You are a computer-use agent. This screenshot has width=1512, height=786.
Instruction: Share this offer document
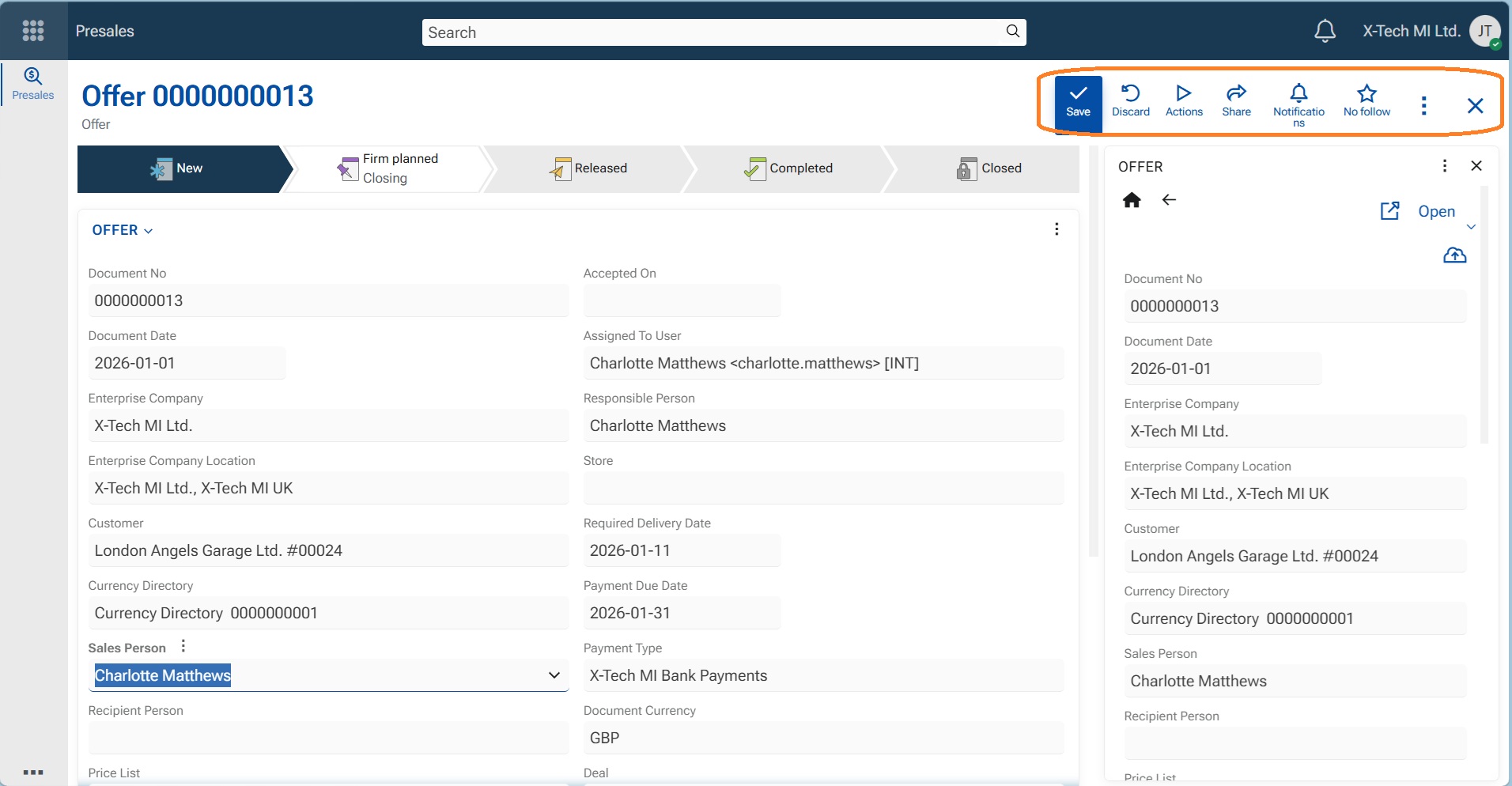point(1236,101)
